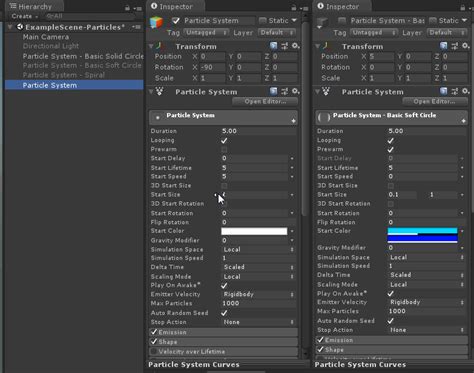Click Particle System component icon in right Inspector

tap(326, 91)
